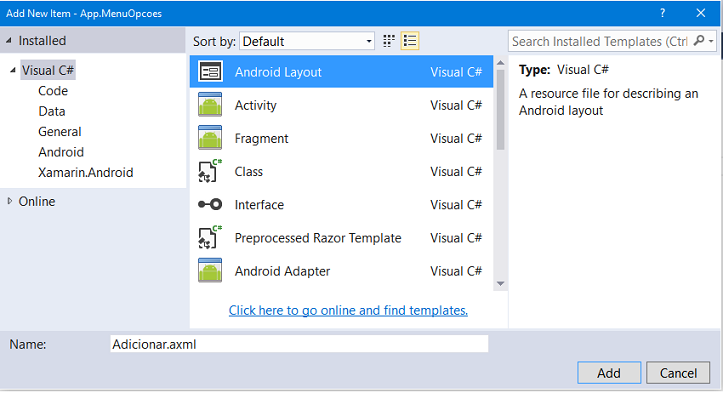The image size is (723, 393).
Task: Open the Sort by Default dropdown
Action: point(307,42)
